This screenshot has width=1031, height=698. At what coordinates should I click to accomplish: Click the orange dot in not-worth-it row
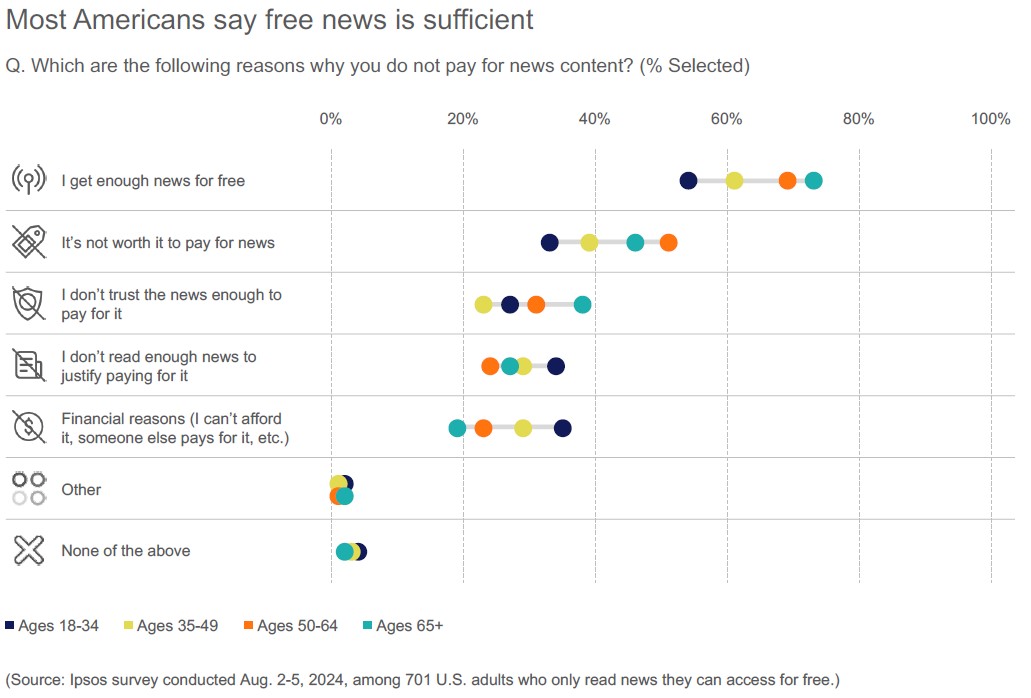(x=668, y=242)
